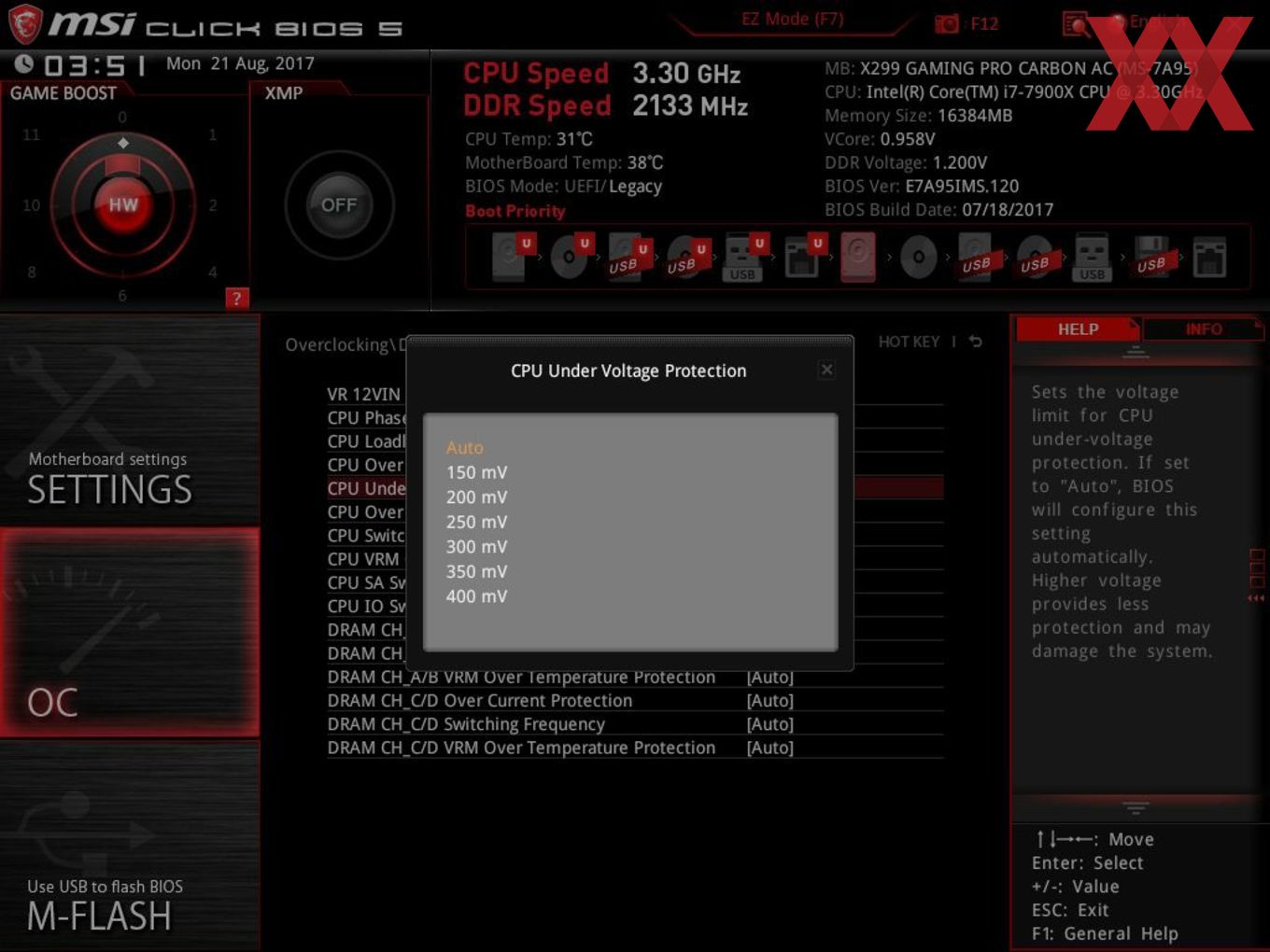Click the F12 screenshot camera icon
This screenshot has height=952, width=1270.
tap(947, 23)
